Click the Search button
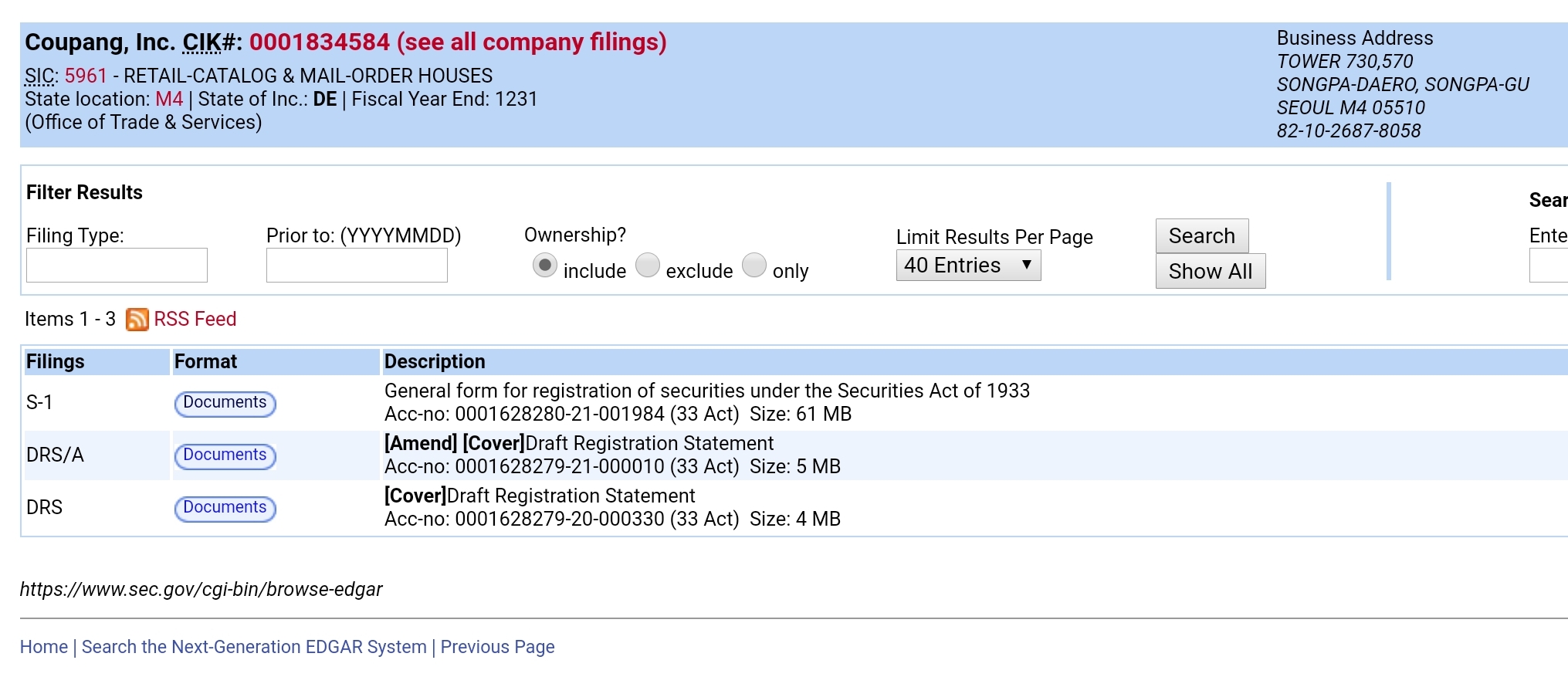The image size is (1568, 677). tap(1202, 236)
